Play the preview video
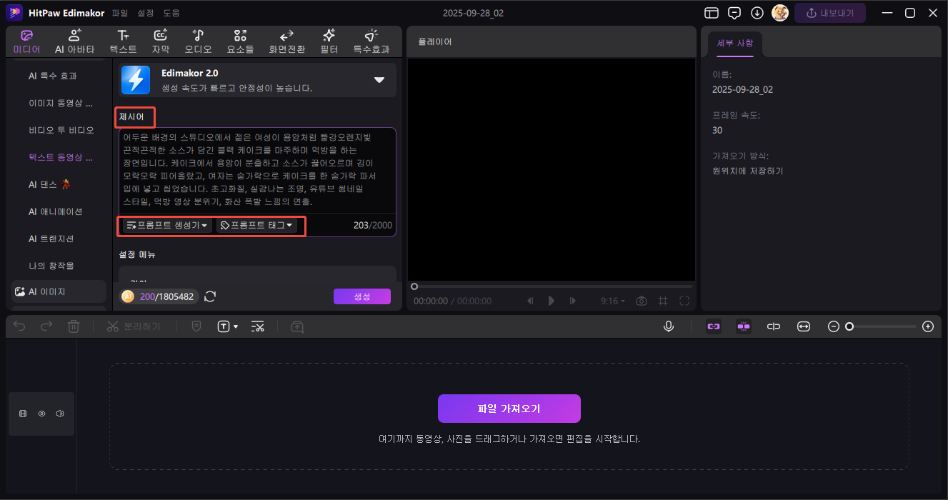 pos(551,300)
